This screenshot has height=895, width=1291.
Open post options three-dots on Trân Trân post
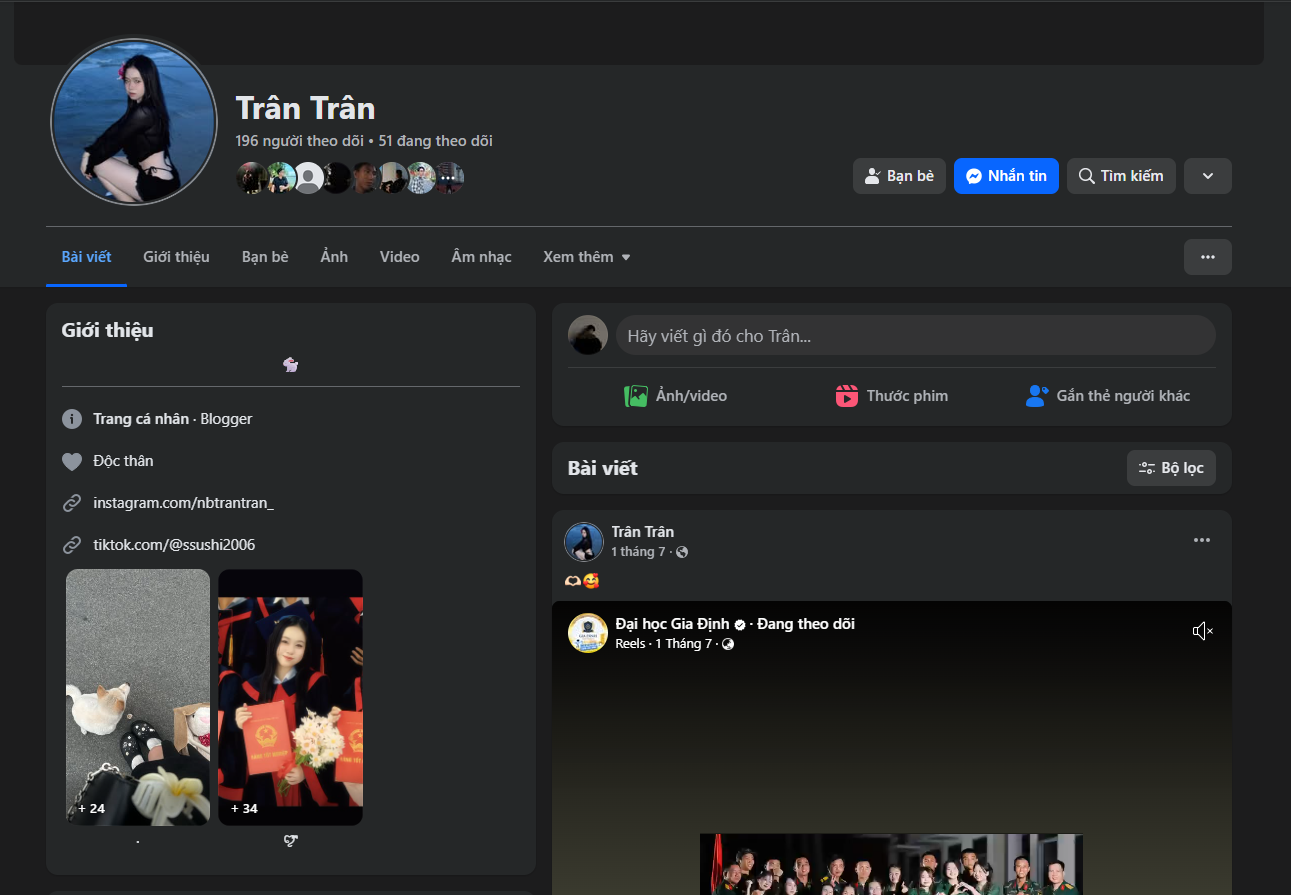coord(1202,540)
